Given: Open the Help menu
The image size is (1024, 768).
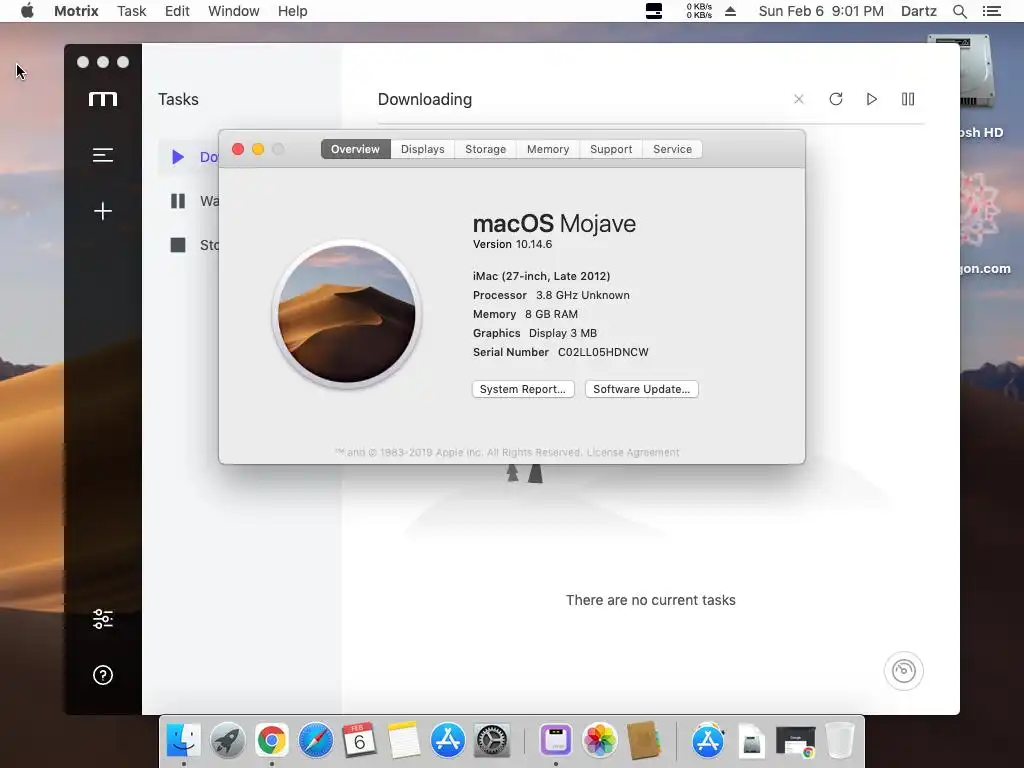Looking at the screenshot, I should pos(292,11).
